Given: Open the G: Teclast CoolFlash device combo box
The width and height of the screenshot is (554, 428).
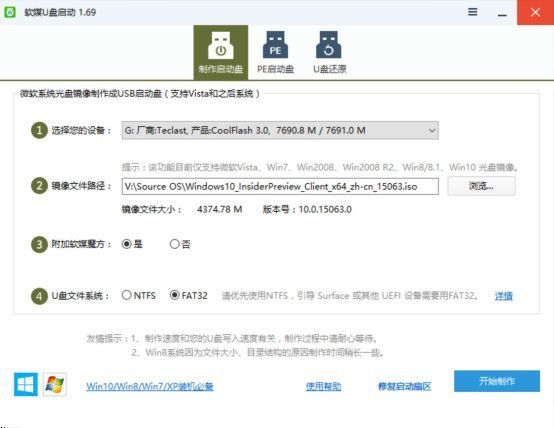Looking at the screenshot, I should [280, 130].
